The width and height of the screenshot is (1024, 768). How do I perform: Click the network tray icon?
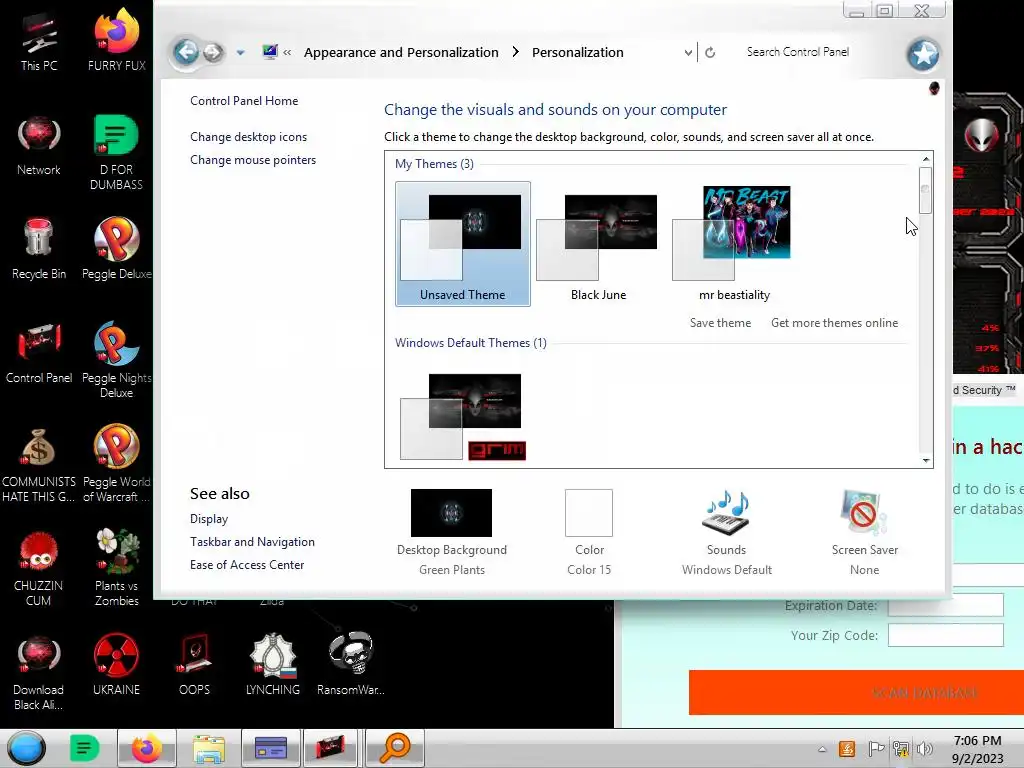[901, 749]
